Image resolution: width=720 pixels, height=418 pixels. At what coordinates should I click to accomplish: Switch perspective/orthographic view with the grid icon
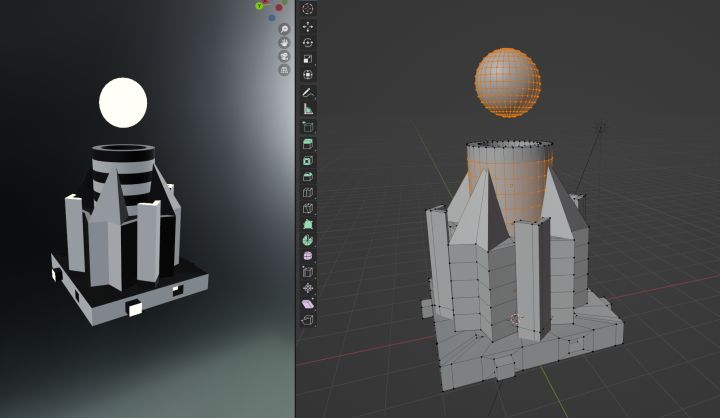[x=284, y=71]
